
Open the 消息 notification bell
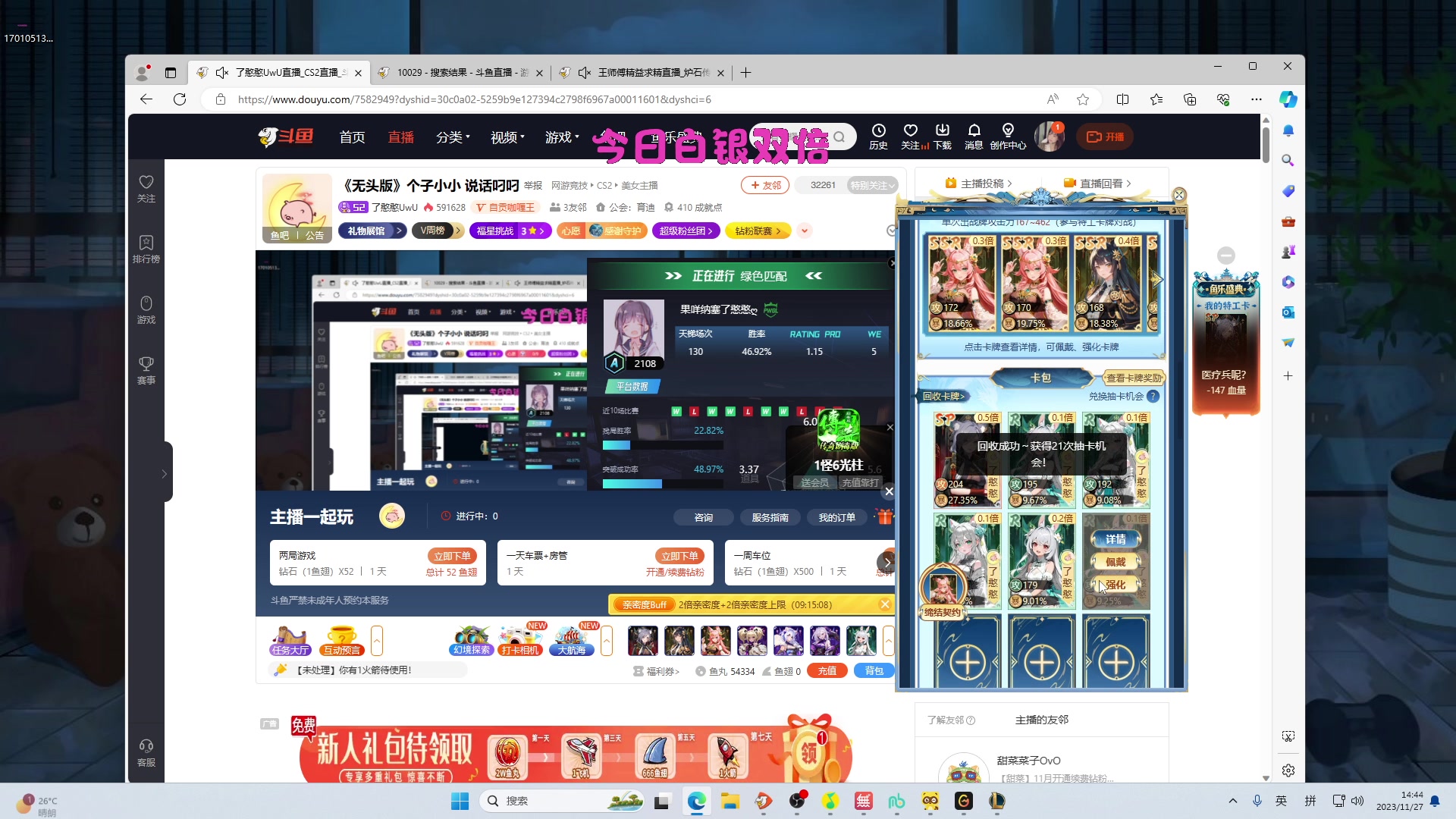pyautogui.click(x=974, y=136)
